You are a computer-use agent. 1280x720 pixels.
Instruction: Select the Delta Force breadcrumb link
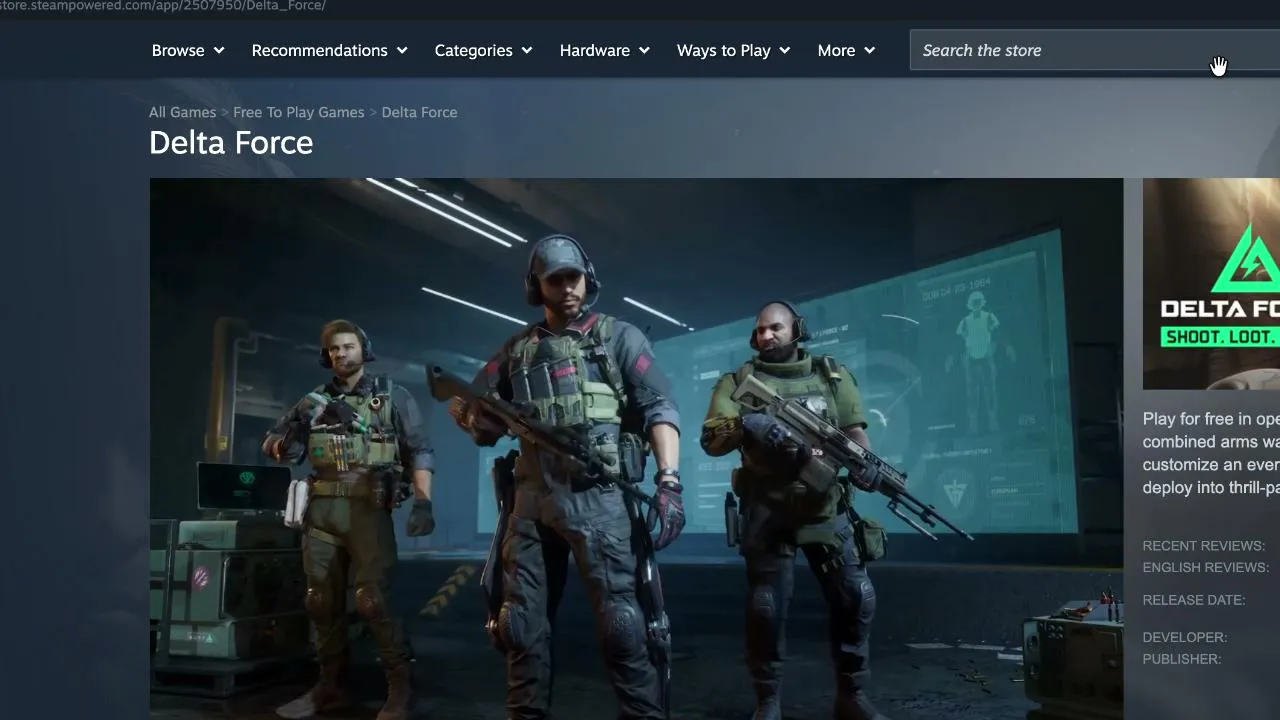tap(419, 112)
